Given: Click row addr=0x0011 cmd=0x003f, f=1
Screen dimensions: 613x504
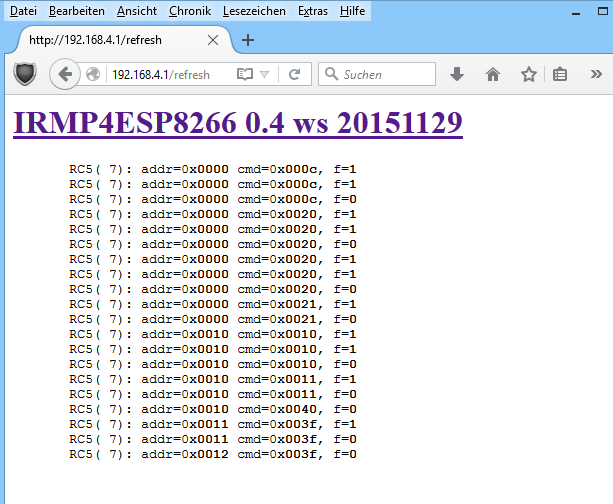Looking at the screenshot, I should tap(213, 424).
